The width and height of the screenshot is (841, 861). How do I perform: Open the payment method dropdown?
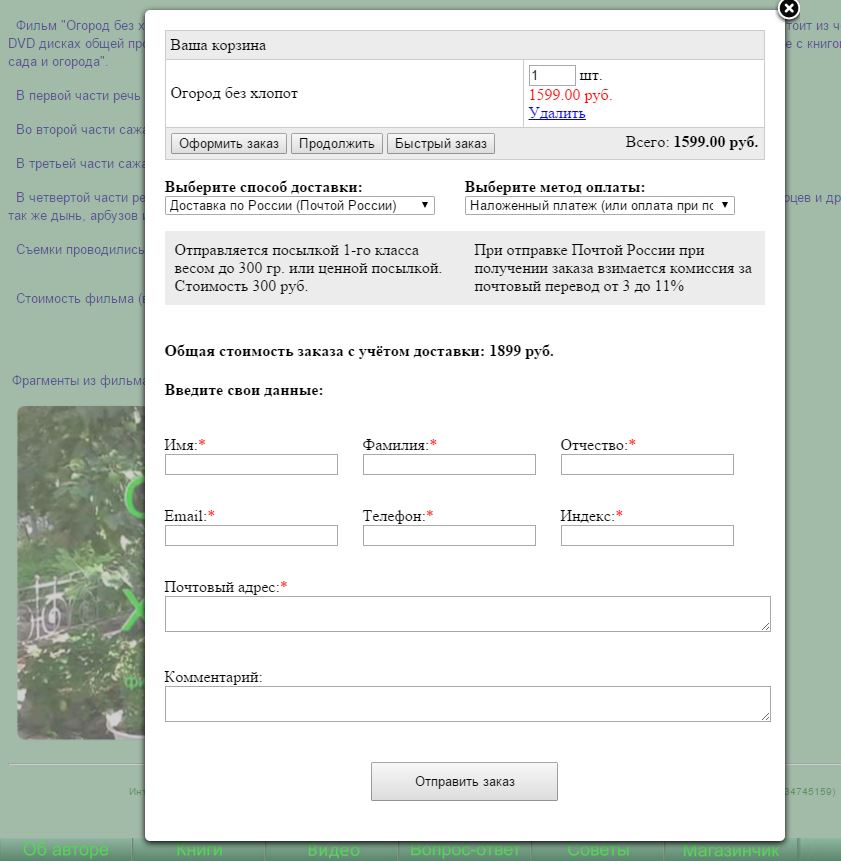click(x=599, y=205)
